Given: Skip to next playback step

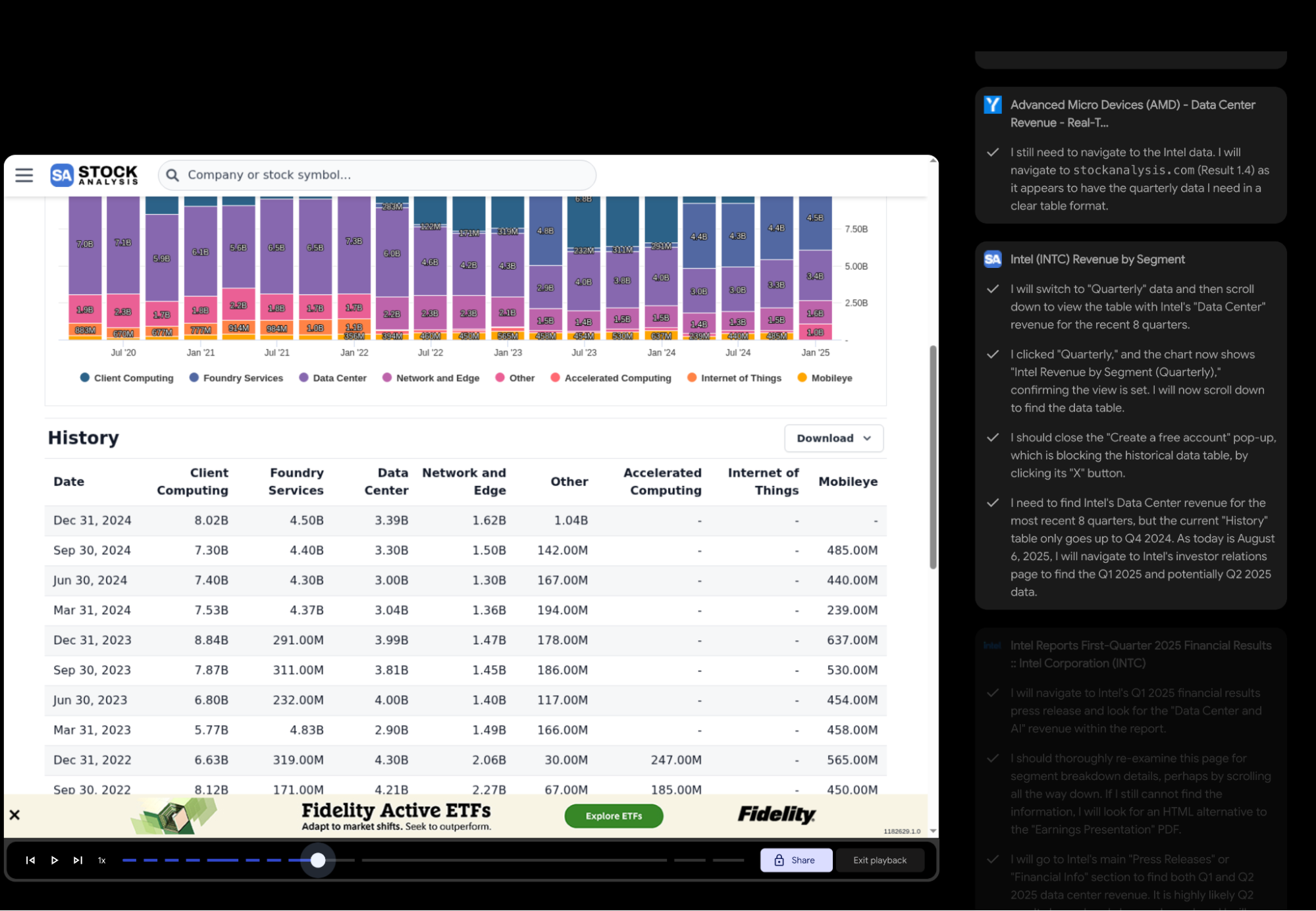Looking at the screenshot, I should coord(78,860).
